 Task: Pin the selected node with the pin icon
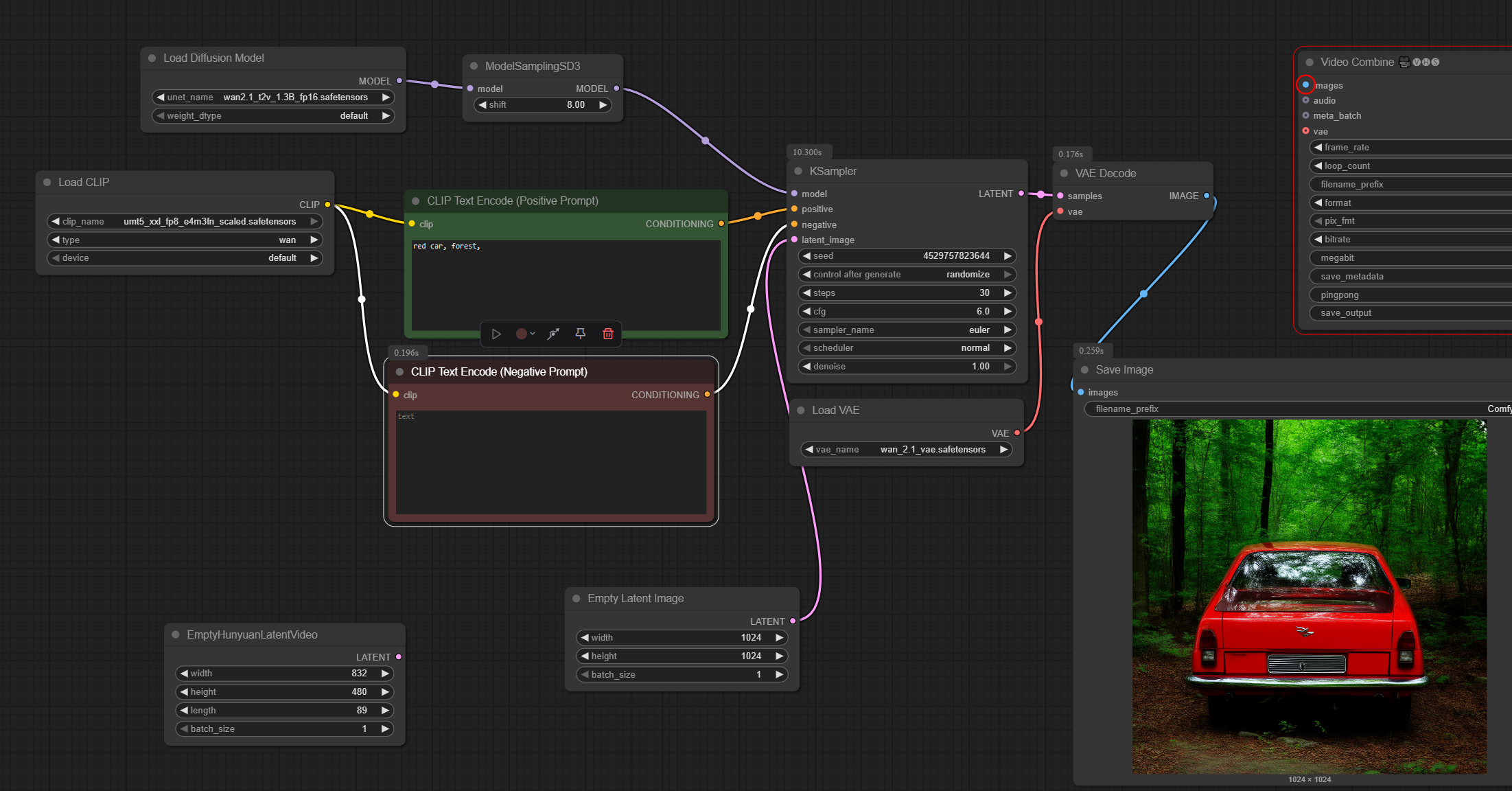[581, 334]
